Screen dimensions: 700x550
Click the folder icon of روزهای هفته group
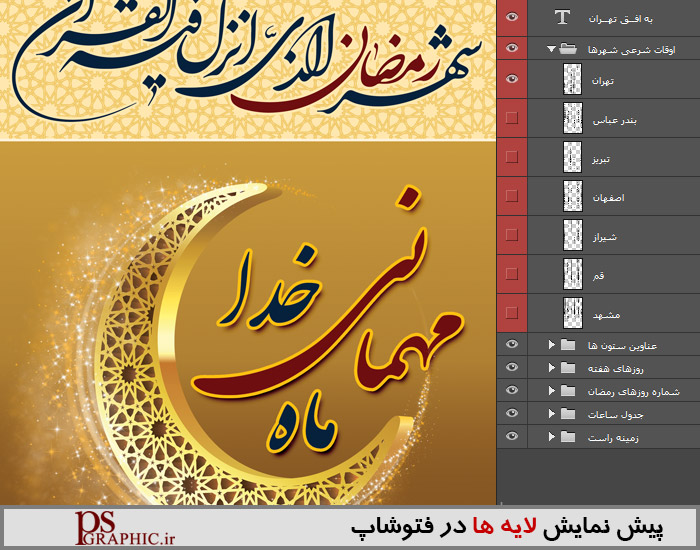click(568, 368)
